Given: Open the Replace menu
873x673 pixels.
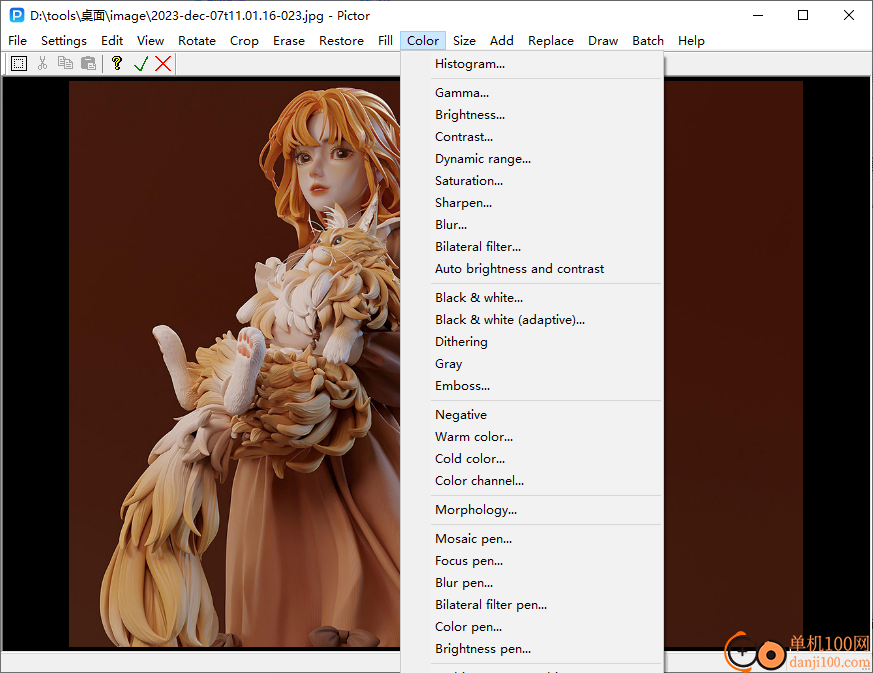Looking at the screenshot, I should click(x=551, y=41).
